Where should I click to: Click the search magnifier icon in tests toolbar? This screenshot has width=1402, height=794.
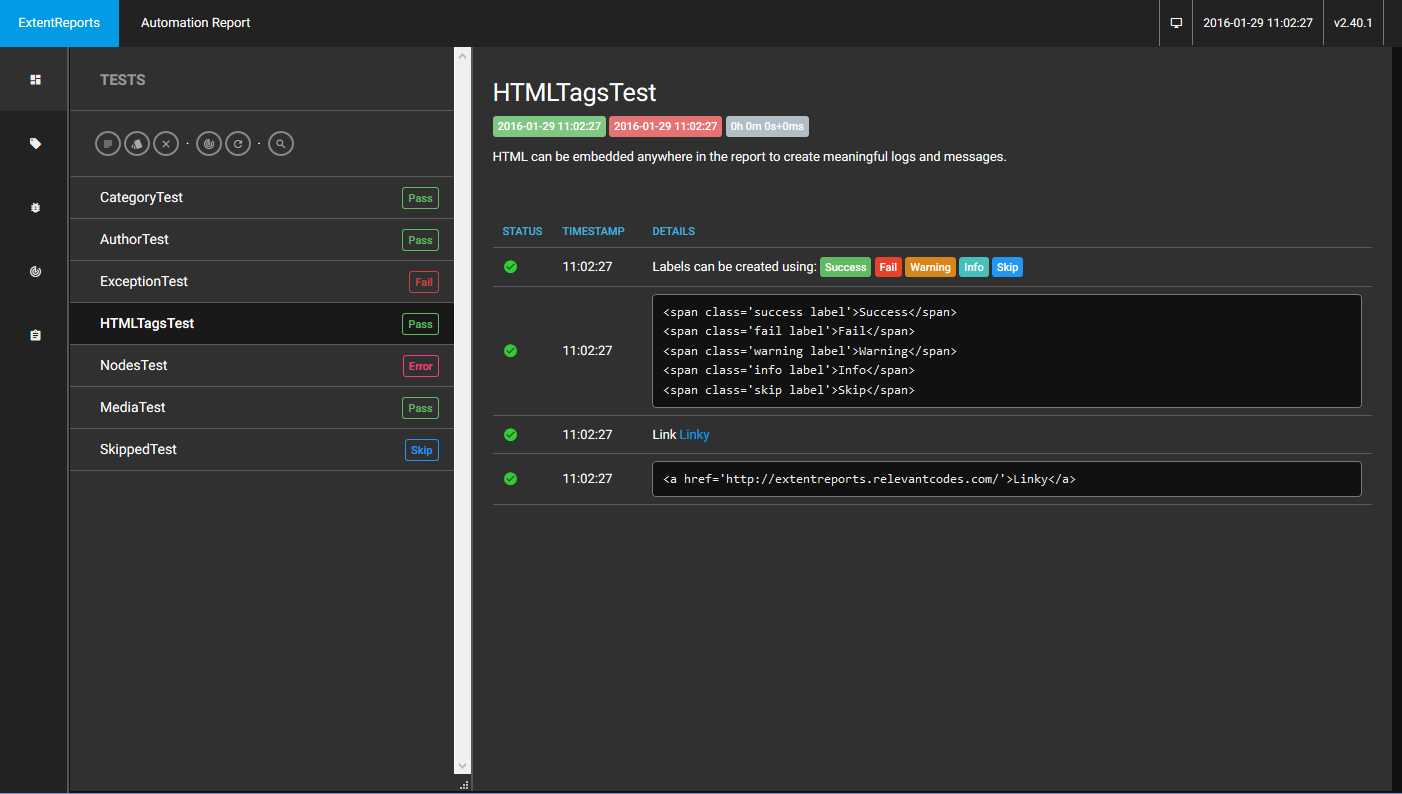[281, 144]
